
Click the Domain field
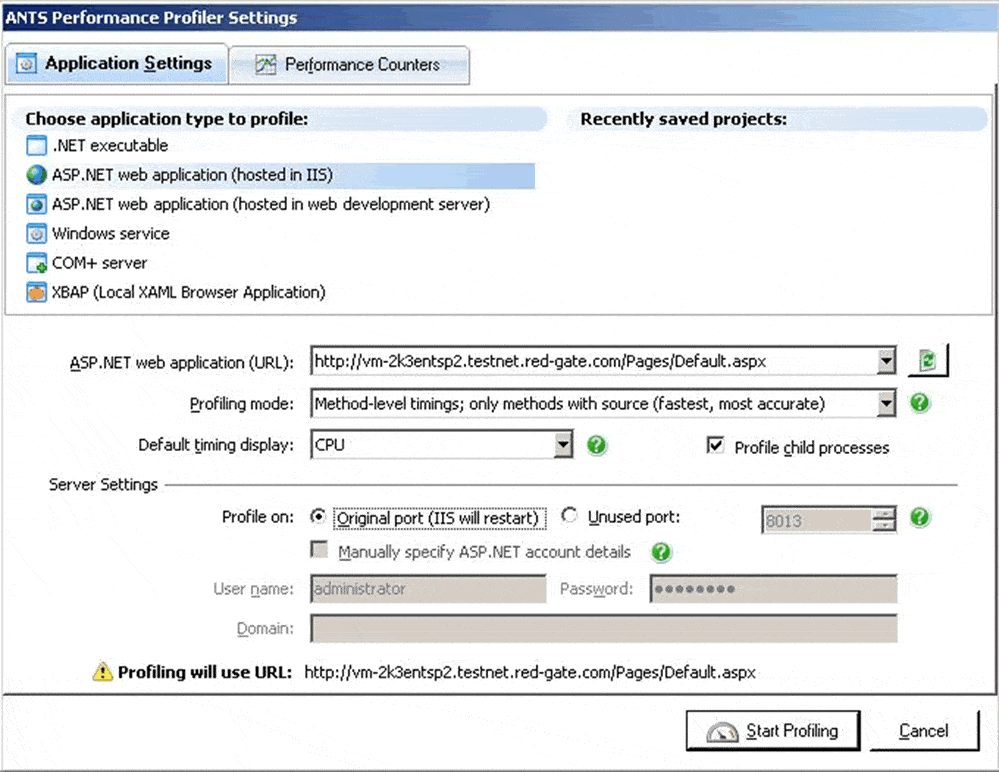click(x=604, y=628)
